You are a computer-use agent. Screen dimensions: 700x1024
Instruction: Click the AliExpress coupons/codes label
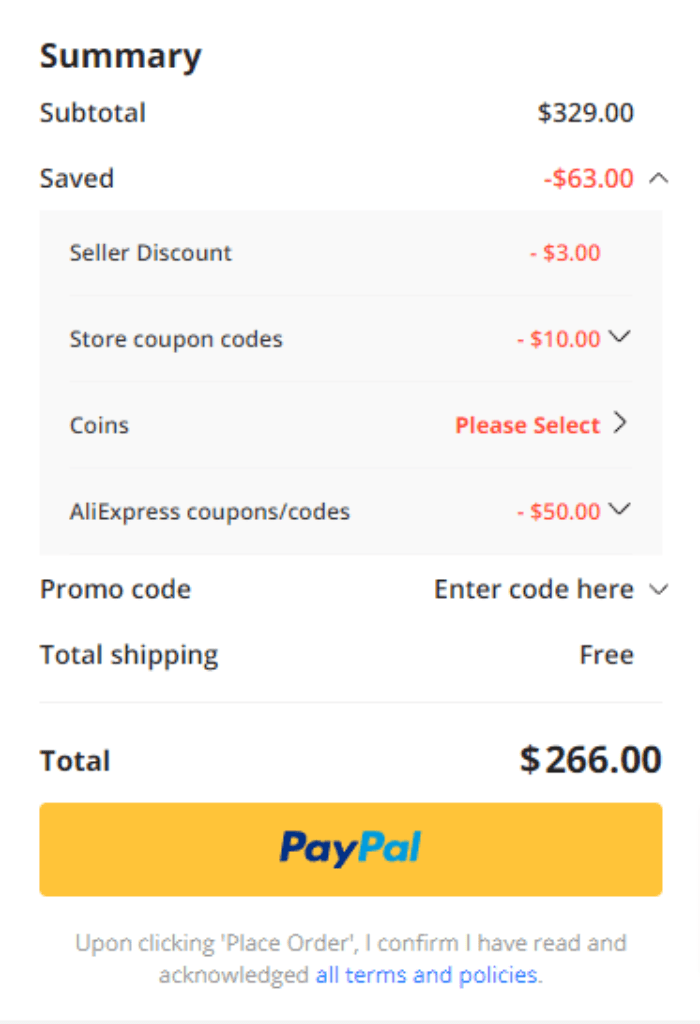210,511
